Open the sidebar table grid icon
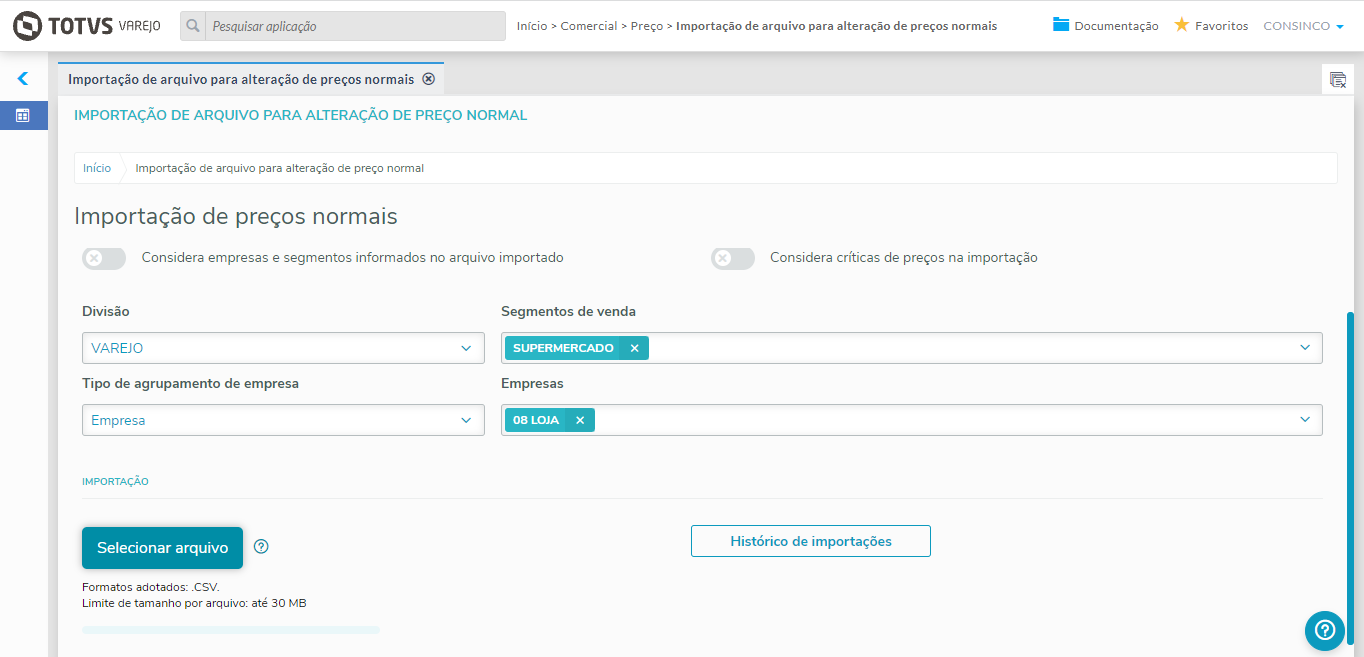Screen dimensions: 1364x657 point(23,116)
